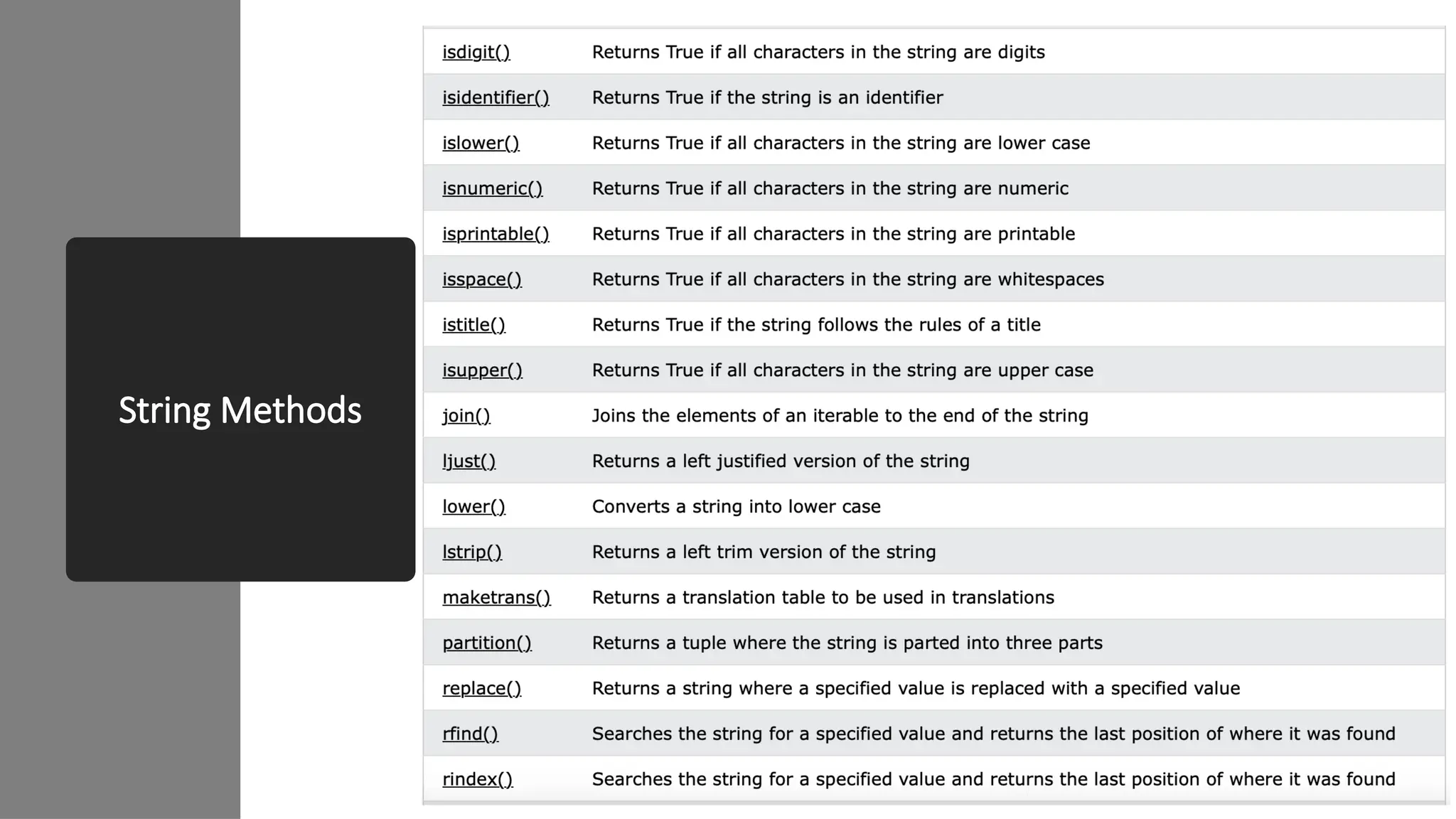Click description 'Returns True if all characters in the string are digits'
The image size is (1456, 819).
coord(818,52)
